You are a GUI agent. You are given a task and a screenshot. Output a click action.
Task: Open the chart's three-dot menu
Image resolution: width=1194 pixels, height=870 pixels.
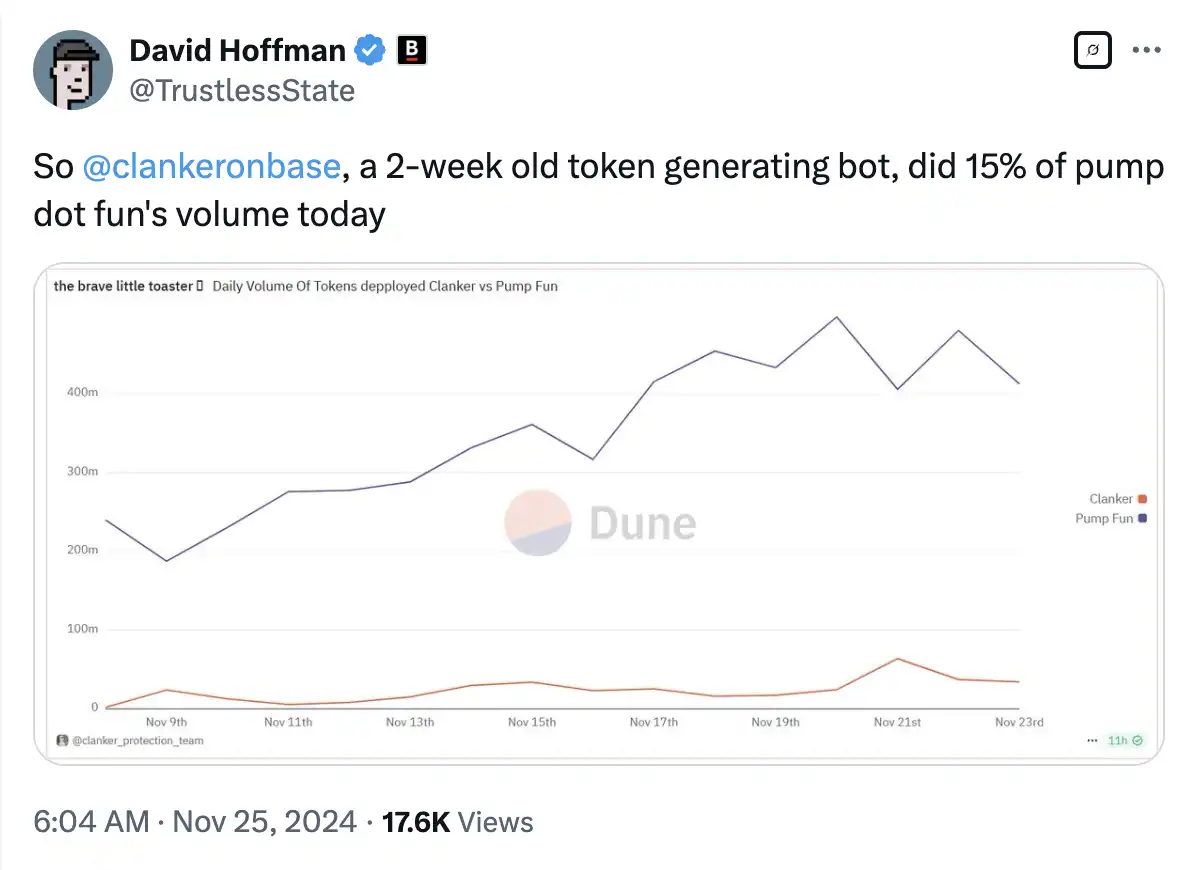point(1091,741)
